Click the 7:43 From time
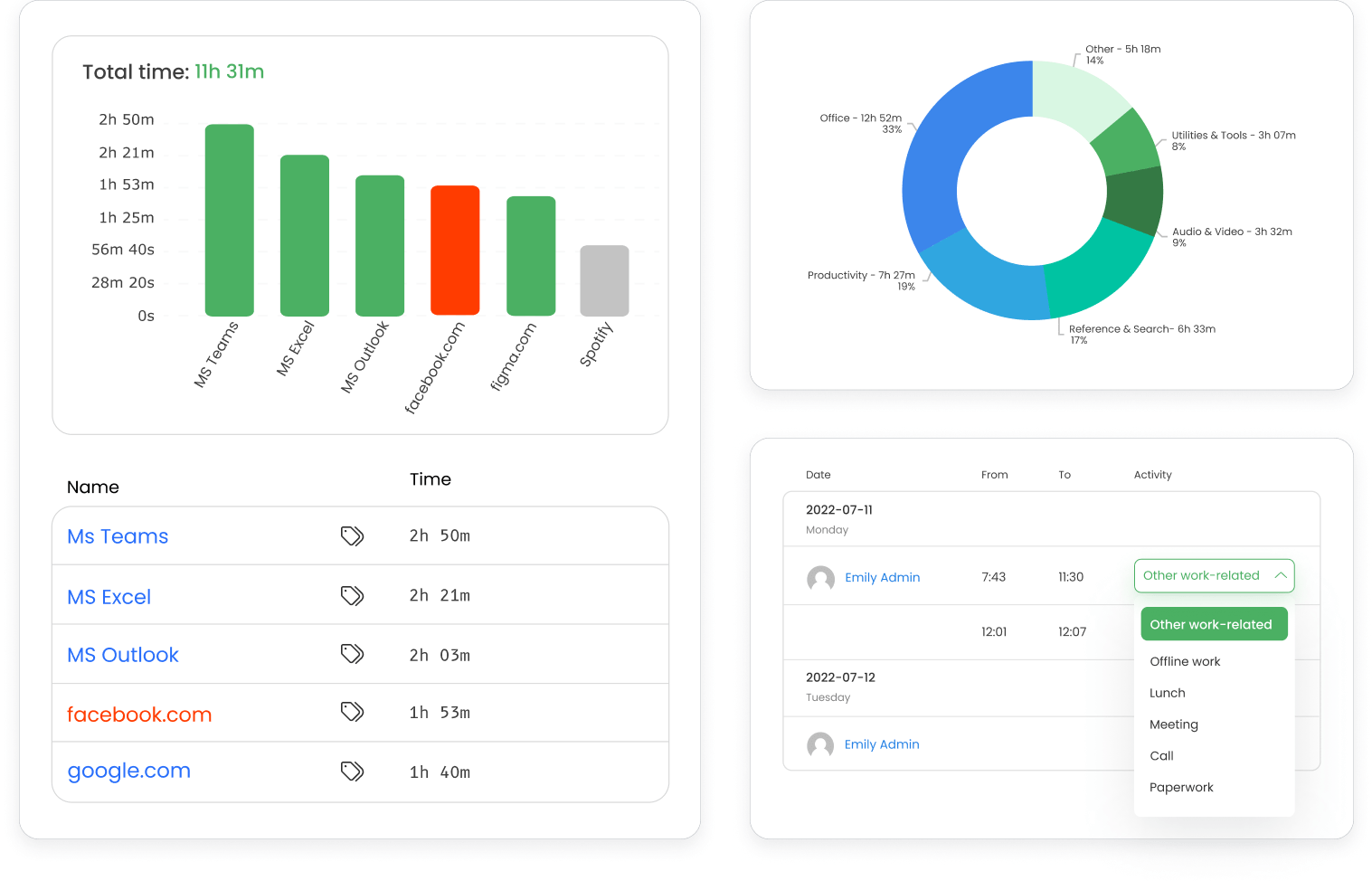This screenshot has width=1372, height=890. coord(994,577)
